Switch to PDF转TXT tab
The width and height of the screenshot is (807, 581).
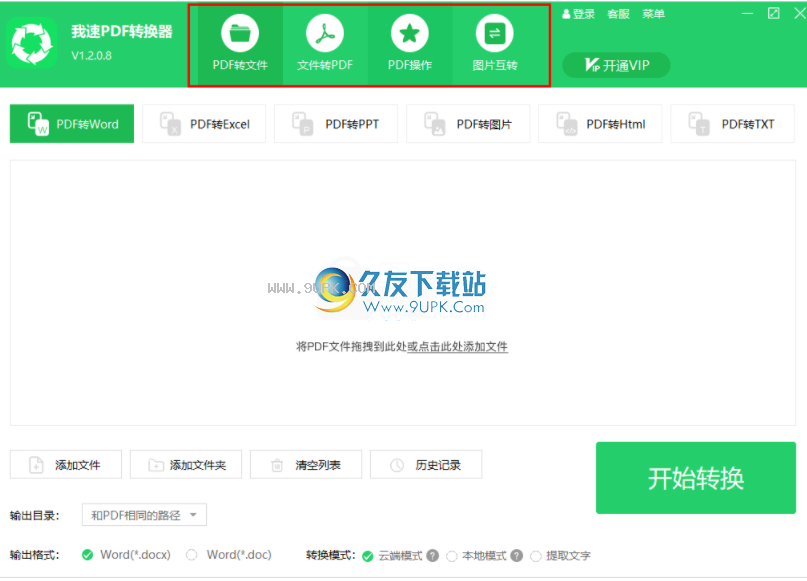tap(732, 124)
